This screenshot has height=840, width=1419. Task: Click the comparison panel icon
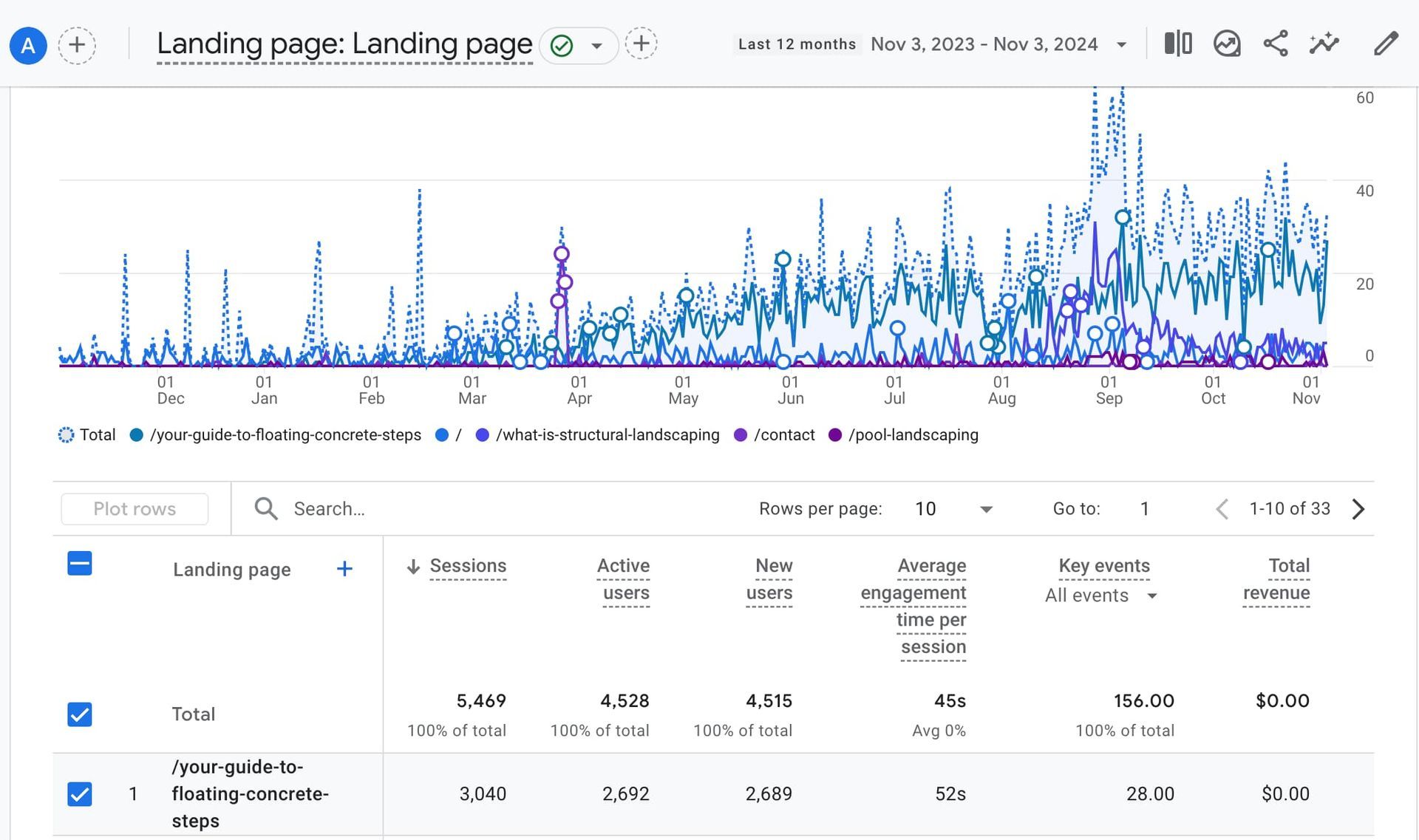point(1177,44)
